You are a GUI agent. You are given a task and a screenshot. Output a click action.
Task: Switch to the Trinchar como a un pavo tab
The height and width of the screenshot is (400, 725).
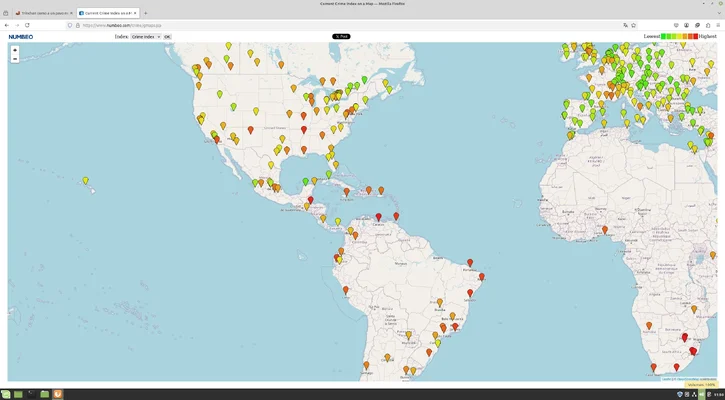[44, 13]
